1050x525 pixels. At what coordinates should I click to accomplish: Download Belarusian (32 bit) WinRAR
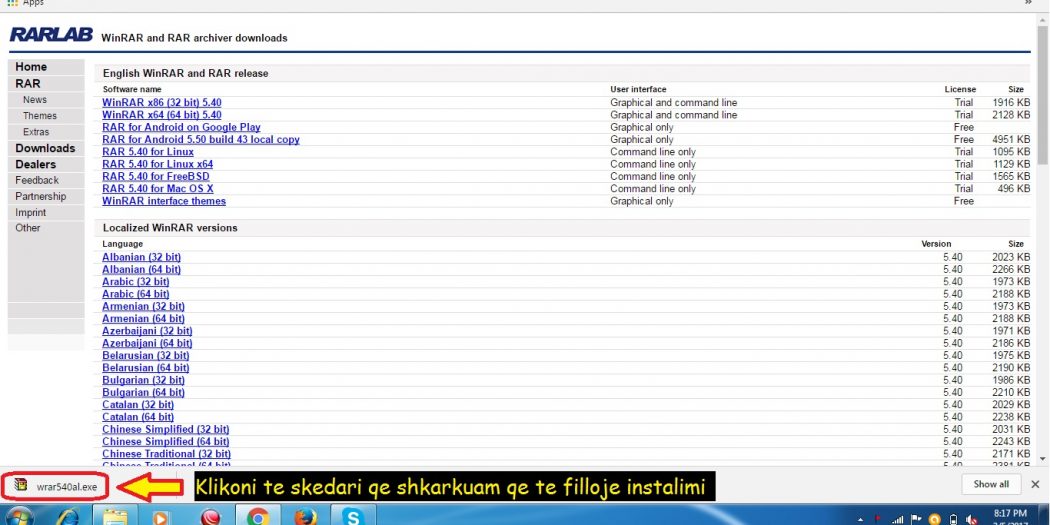(x=145, y=356)
